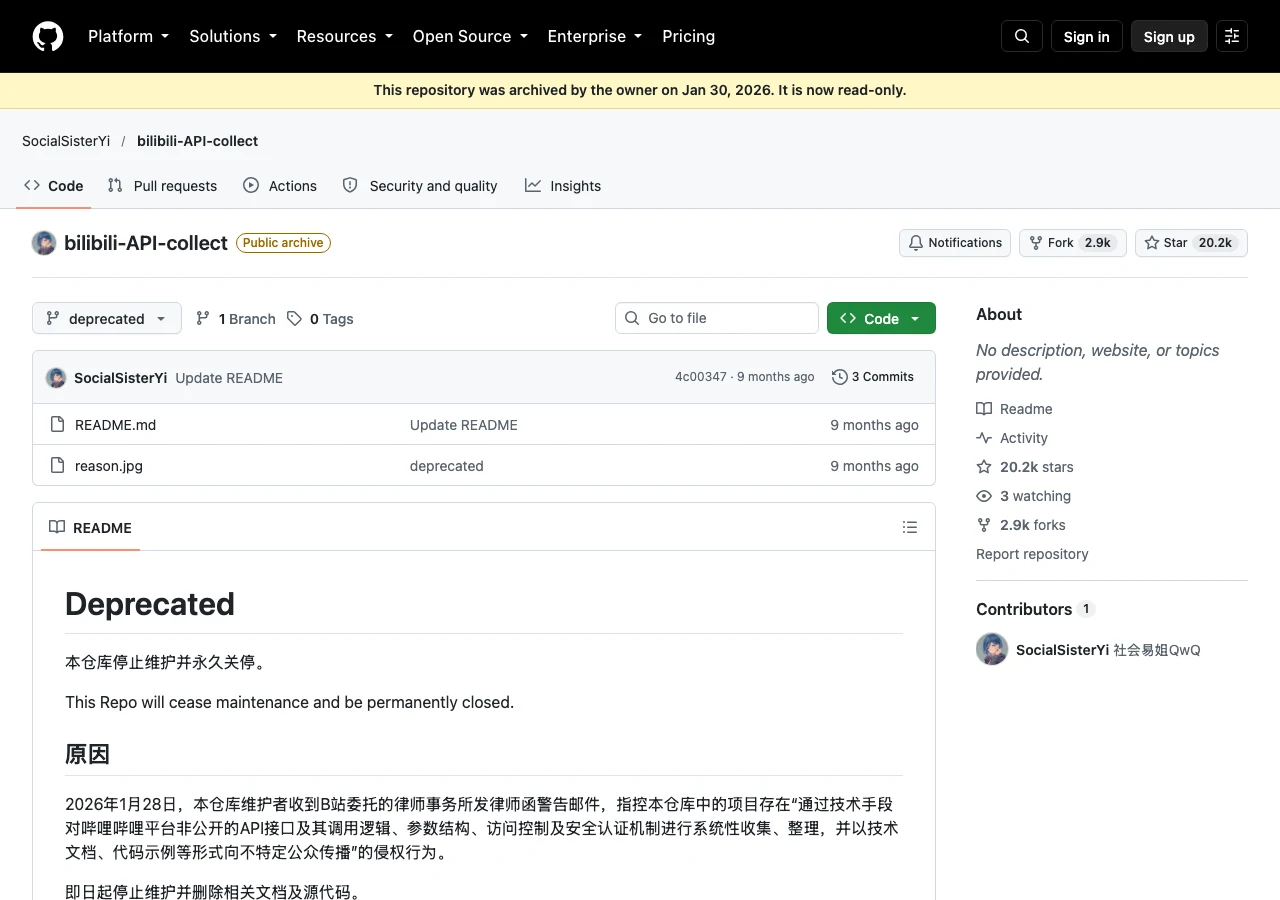Viewport: 1280px width, 900px height.
Task: Open the deprecated branch selector dropdown
Action: 107,318
